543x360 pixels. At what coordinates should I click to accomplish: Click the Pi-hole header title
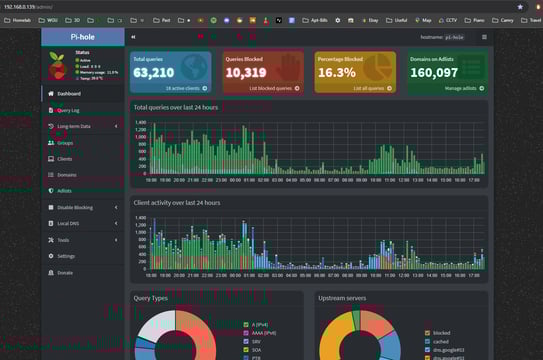coord(82,37)
